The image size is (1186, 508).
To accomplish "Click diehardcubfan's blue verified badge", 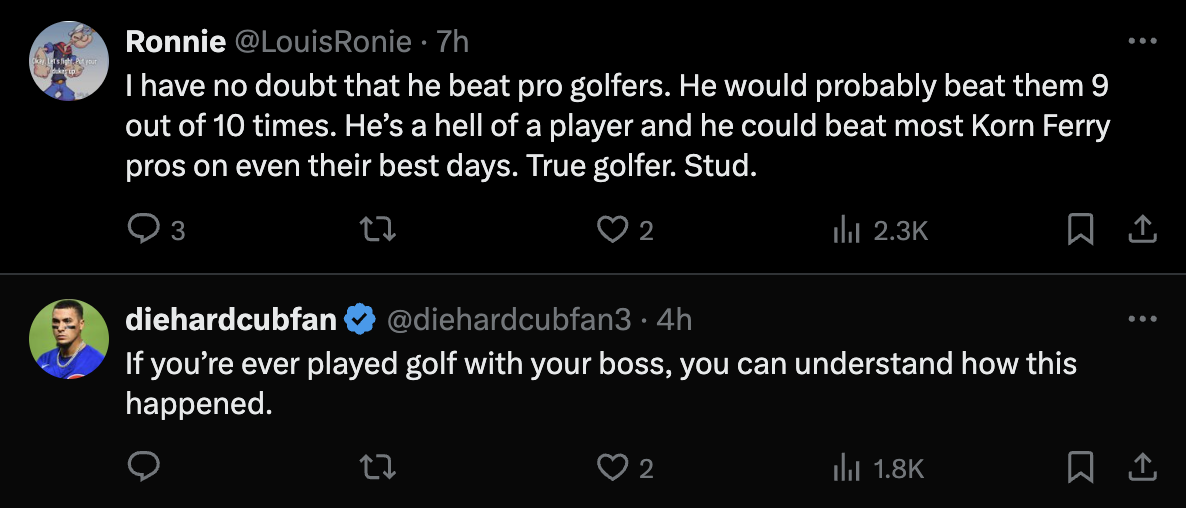I will click(x=360, y=319).
